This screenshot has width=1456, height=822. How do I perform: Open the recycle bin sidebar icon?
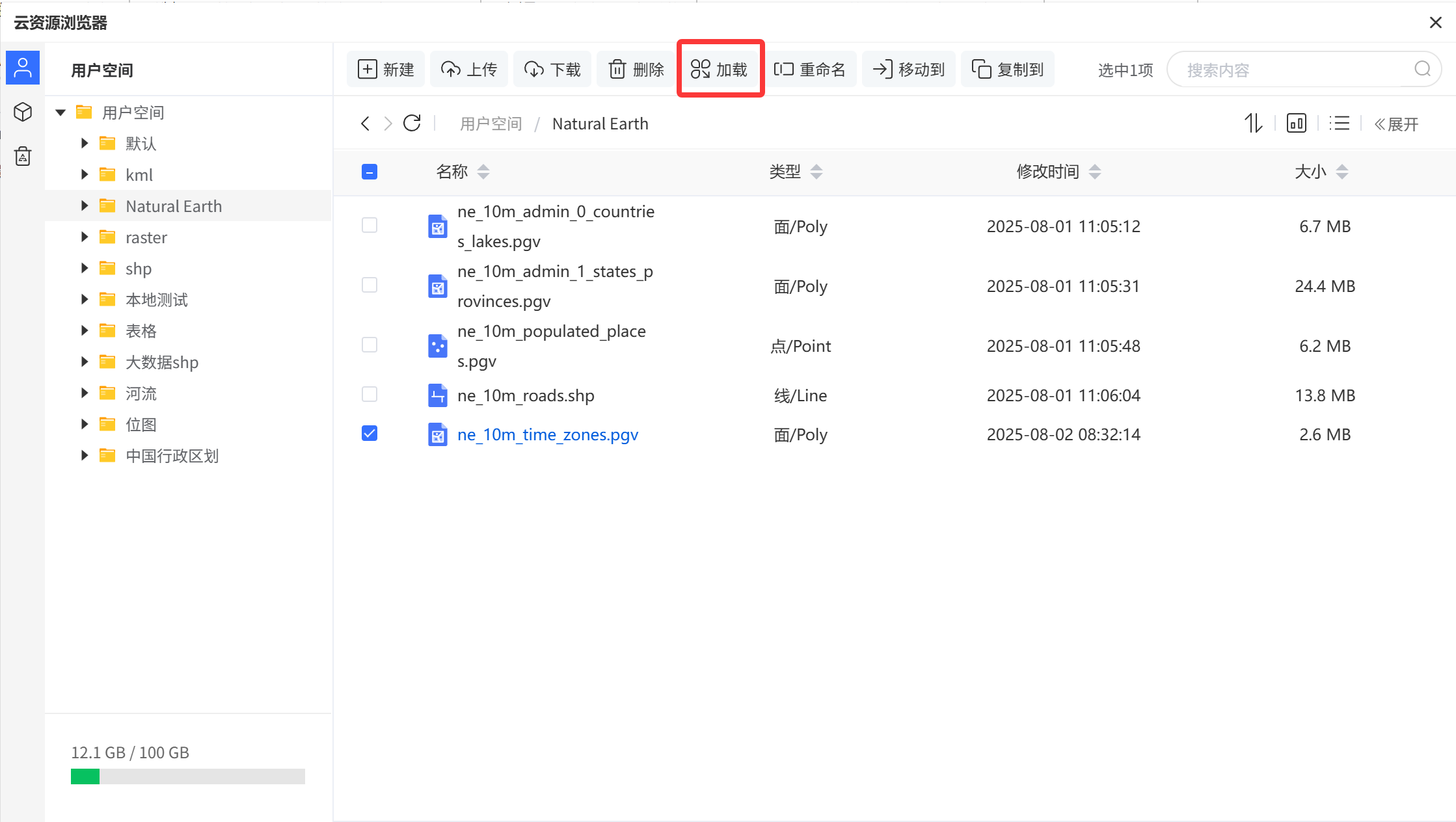tap(23, 156)
